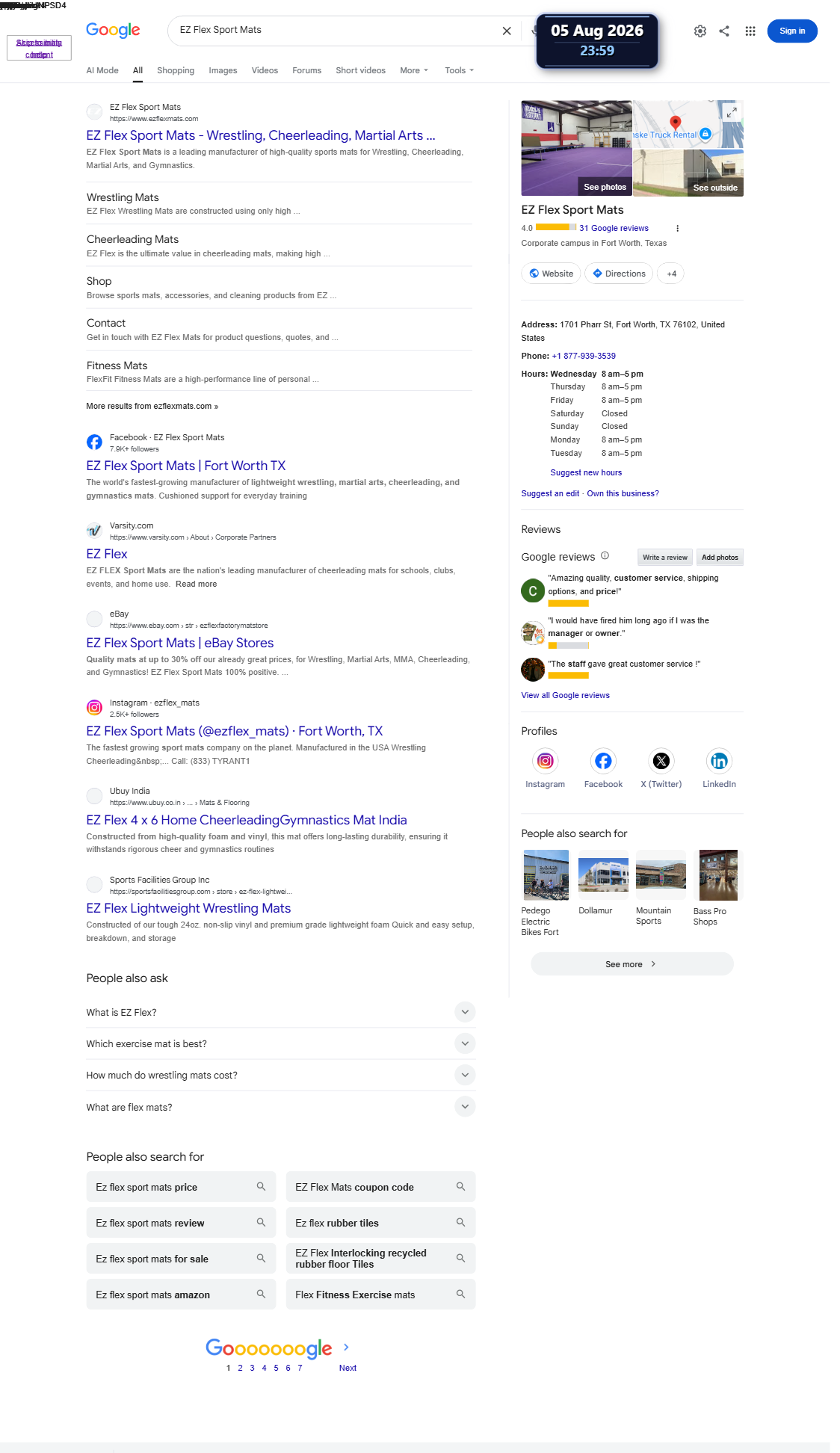Click the +4 more actions button
The height and width of the screenshot is (1453, 840).
[x=671, y=274]
